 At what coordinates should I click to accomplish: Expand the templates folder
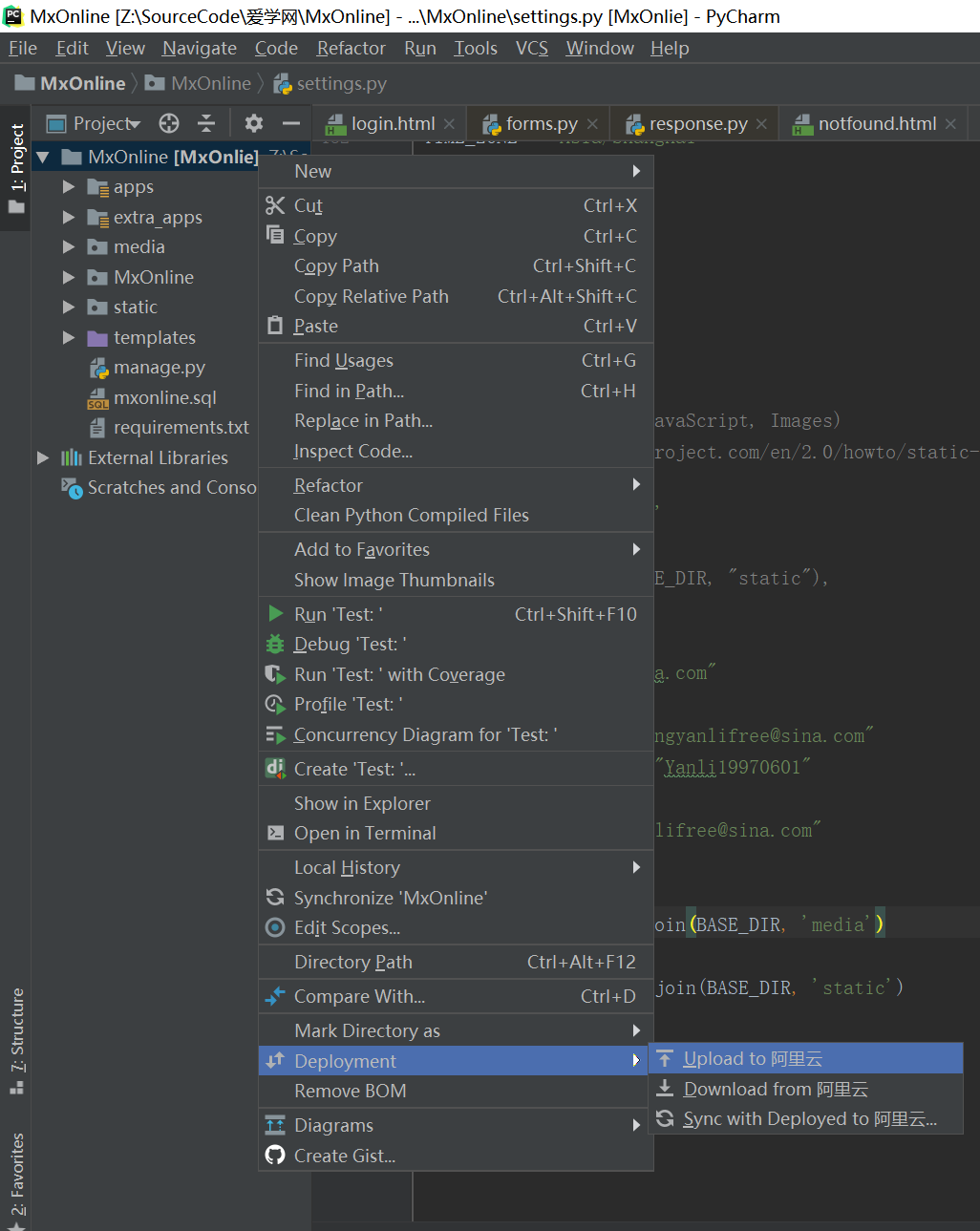tap(68, 337)
